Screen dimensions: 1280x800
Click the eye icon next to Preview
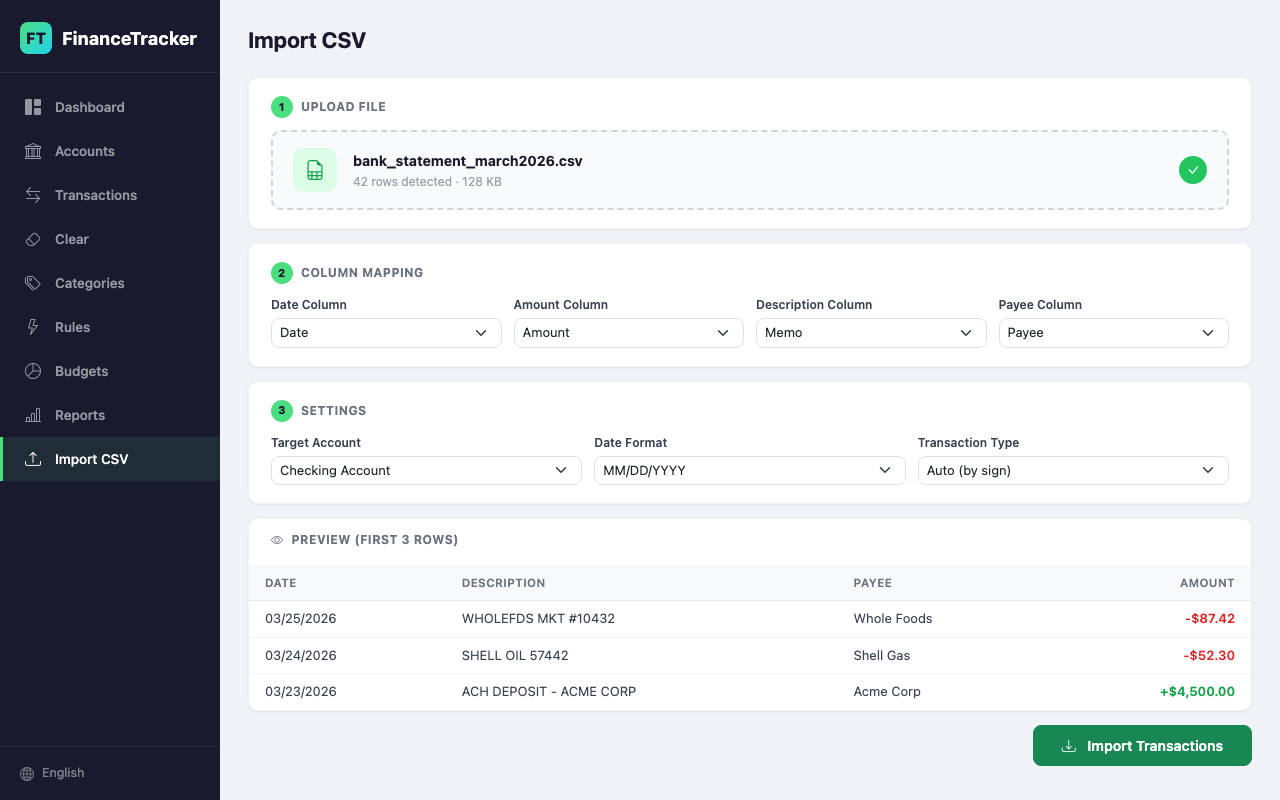276,539
